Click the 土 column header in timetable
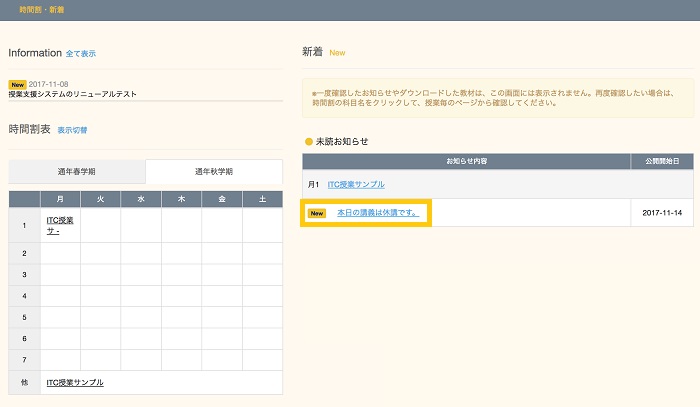700x407 pixels. pos(262,199)
